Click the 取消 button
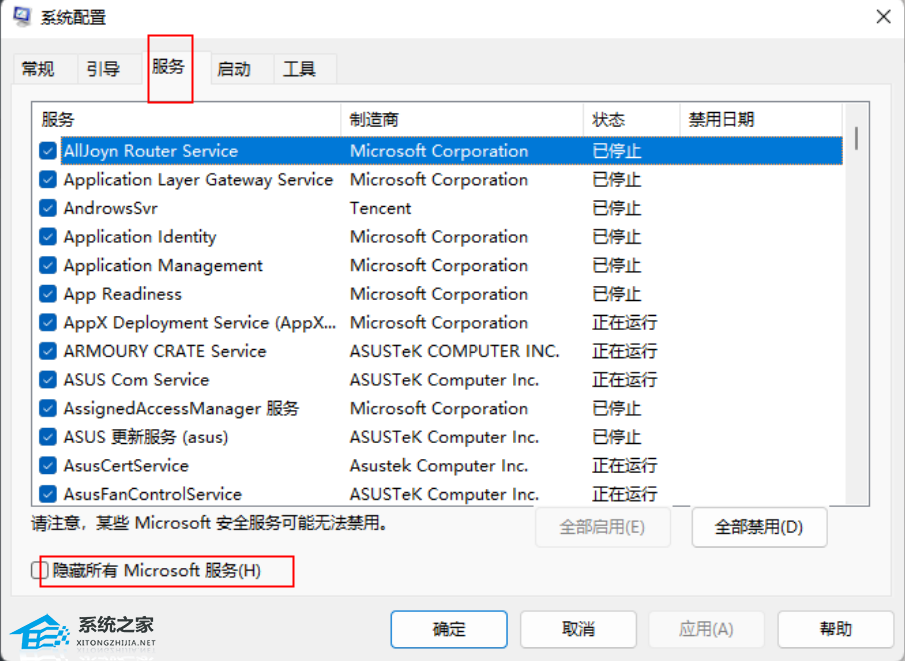The height and width of the screenshot is (661, 905). [578, 629]
